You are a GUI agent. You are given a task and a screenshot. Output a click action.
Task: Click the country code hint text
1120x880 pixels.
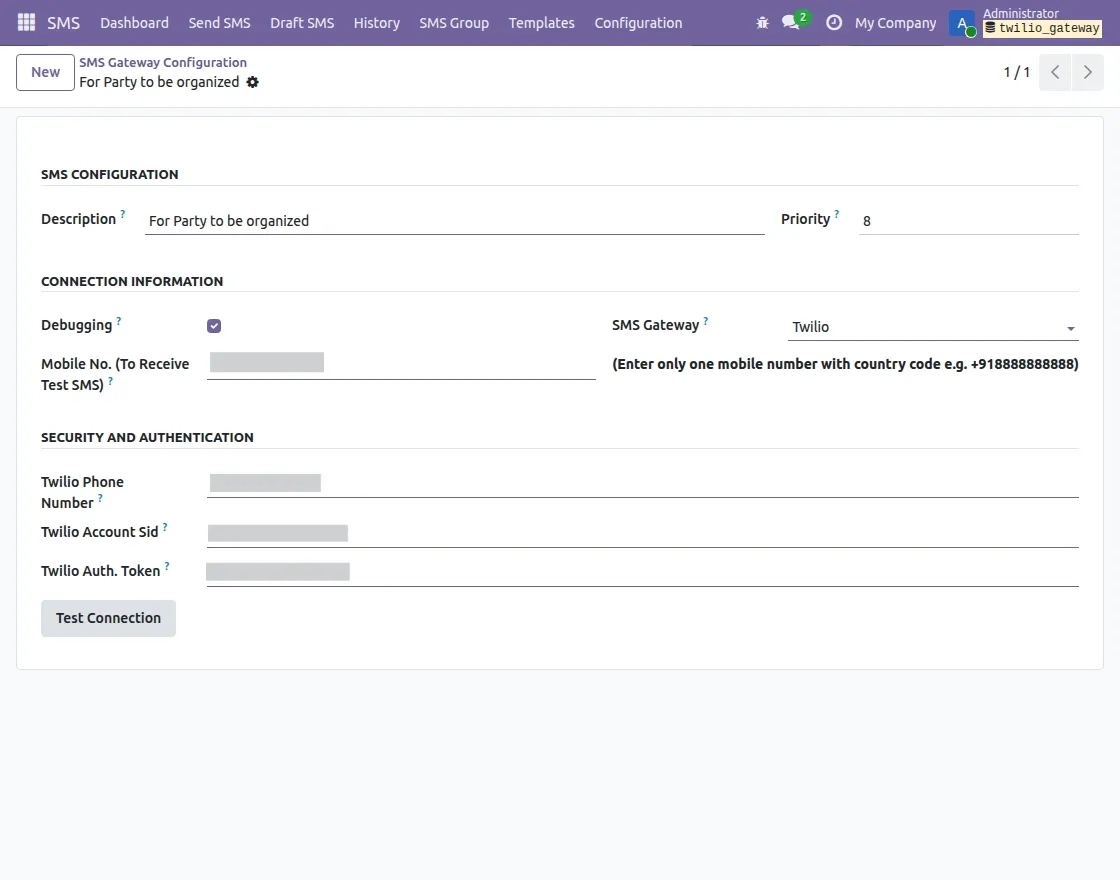(x=845, y=364)
